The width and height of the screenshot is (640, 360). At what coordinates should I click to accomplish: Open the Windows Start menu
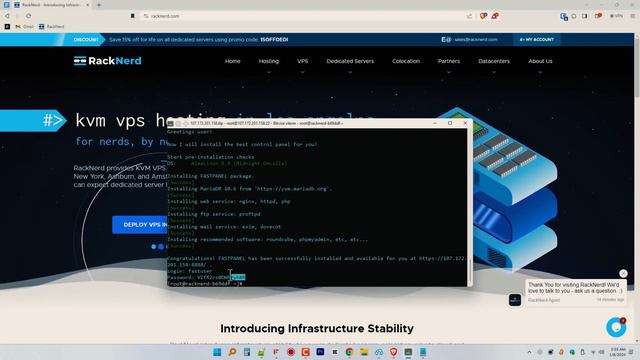217,352
